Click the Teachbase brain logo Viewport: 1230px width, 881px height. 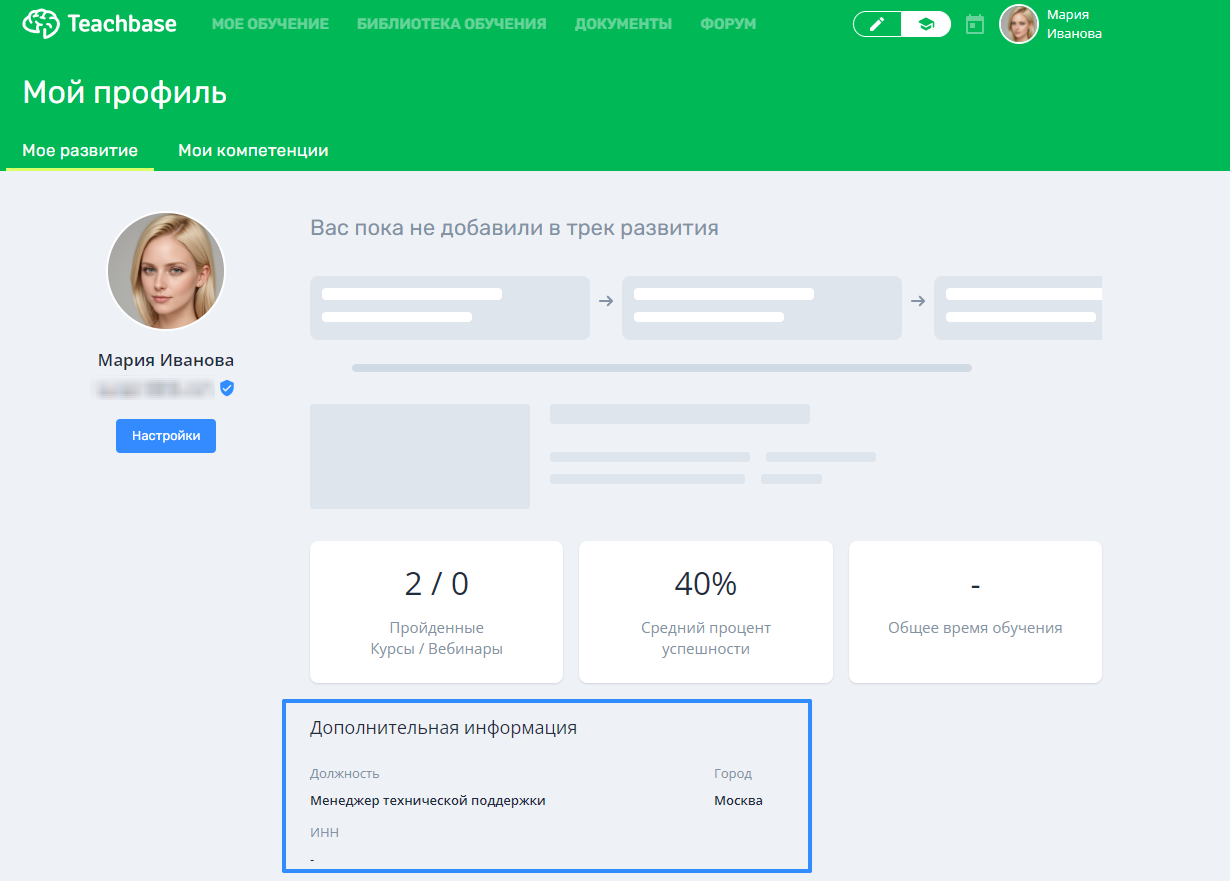[x=41, y=23]
